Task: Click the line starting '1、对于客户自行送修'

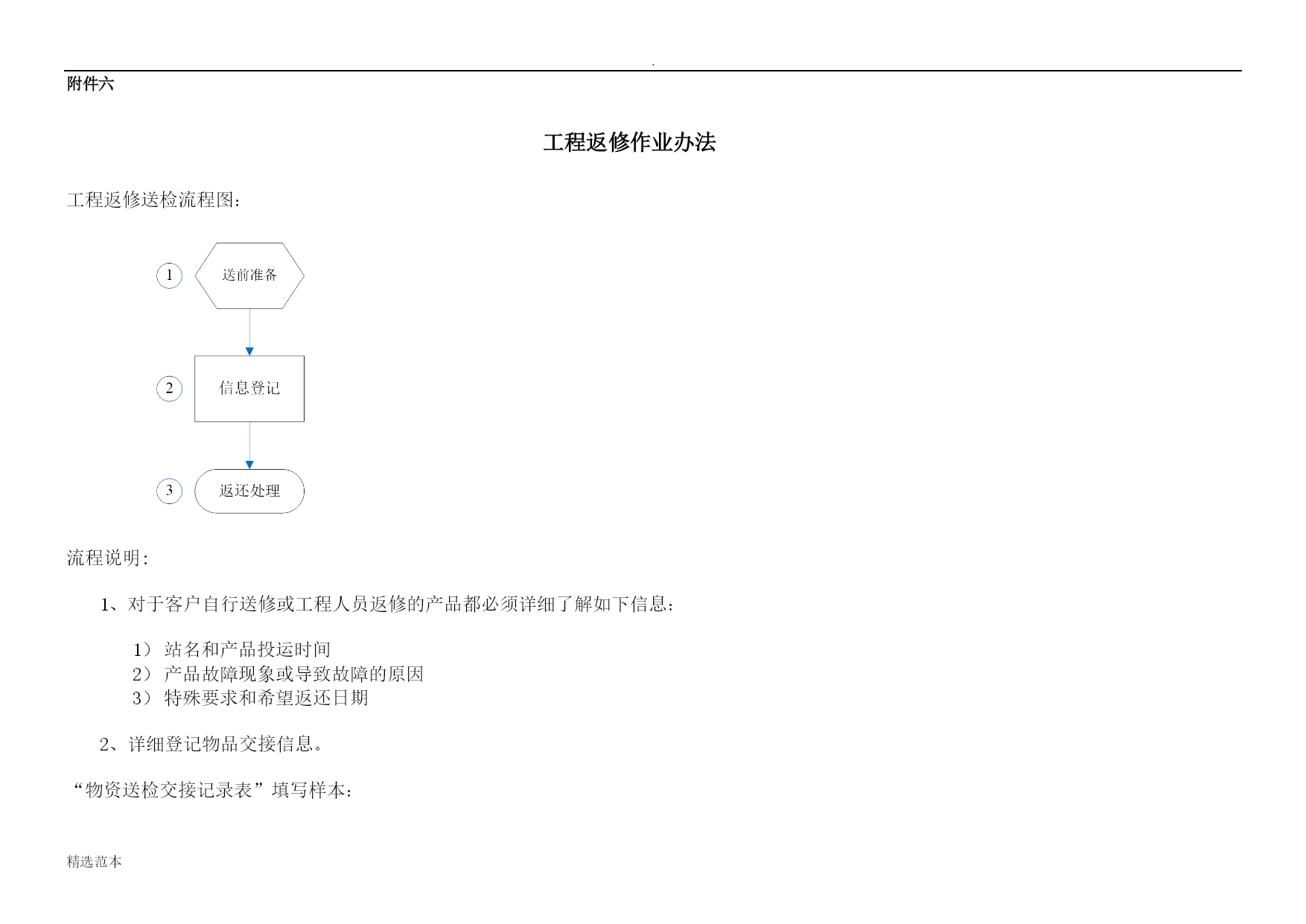Action: tap(387, 604)
